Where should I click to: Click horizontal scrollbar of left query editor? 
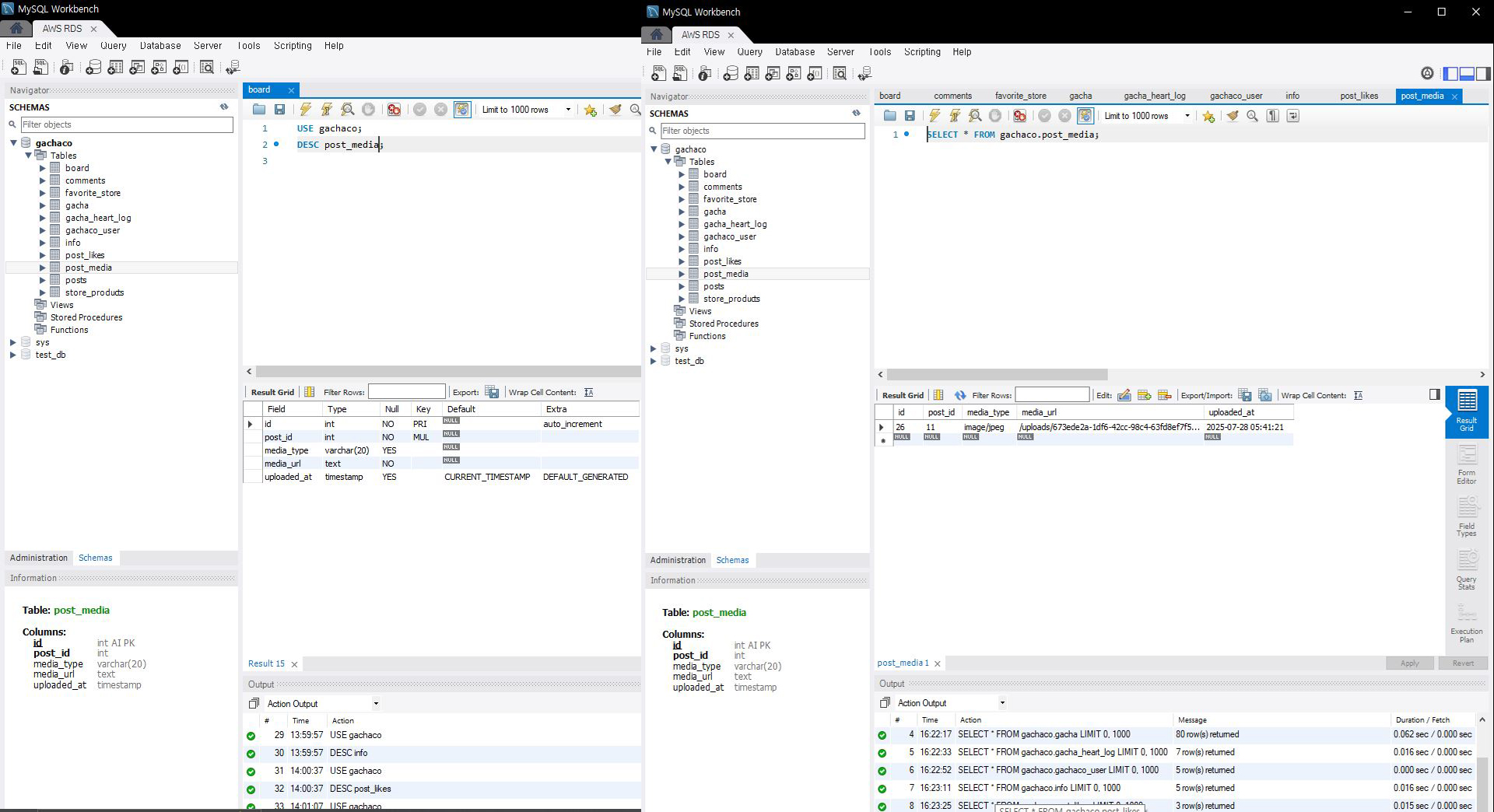(447, 372)
